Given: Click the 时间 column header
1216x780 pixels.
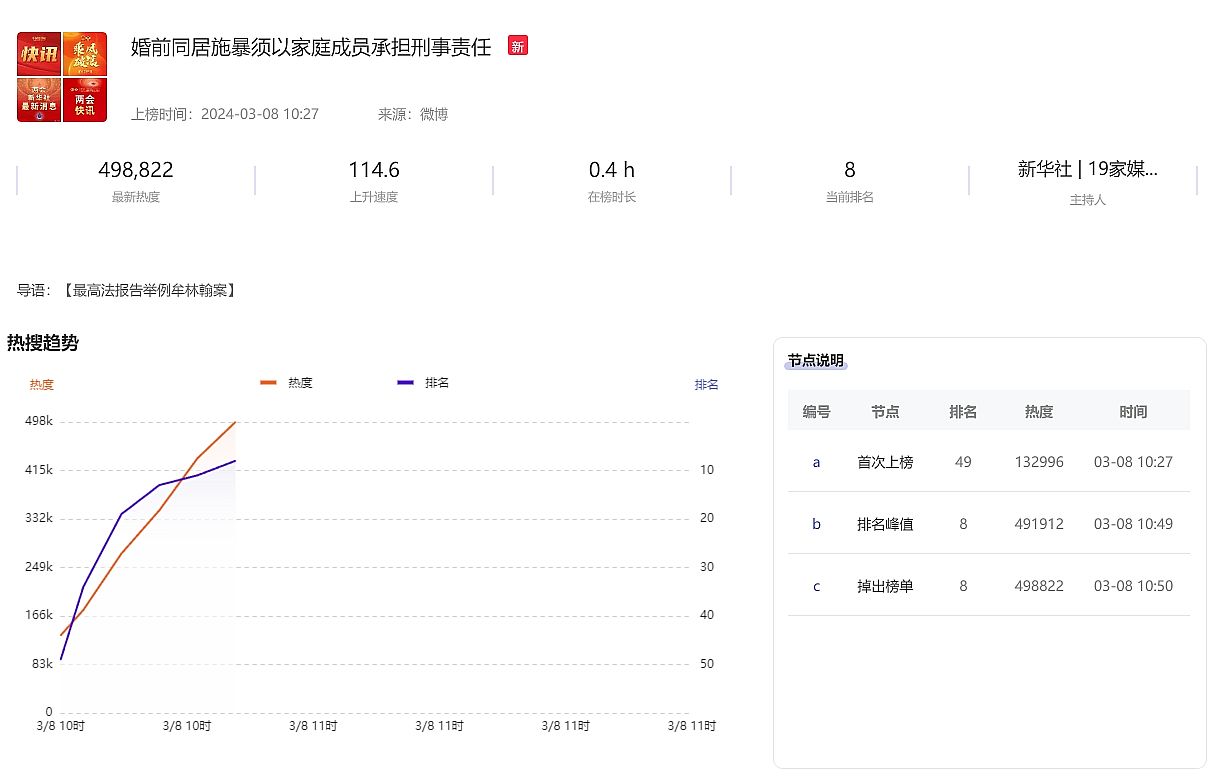Looking at the screenshot, I should 1133,411.
